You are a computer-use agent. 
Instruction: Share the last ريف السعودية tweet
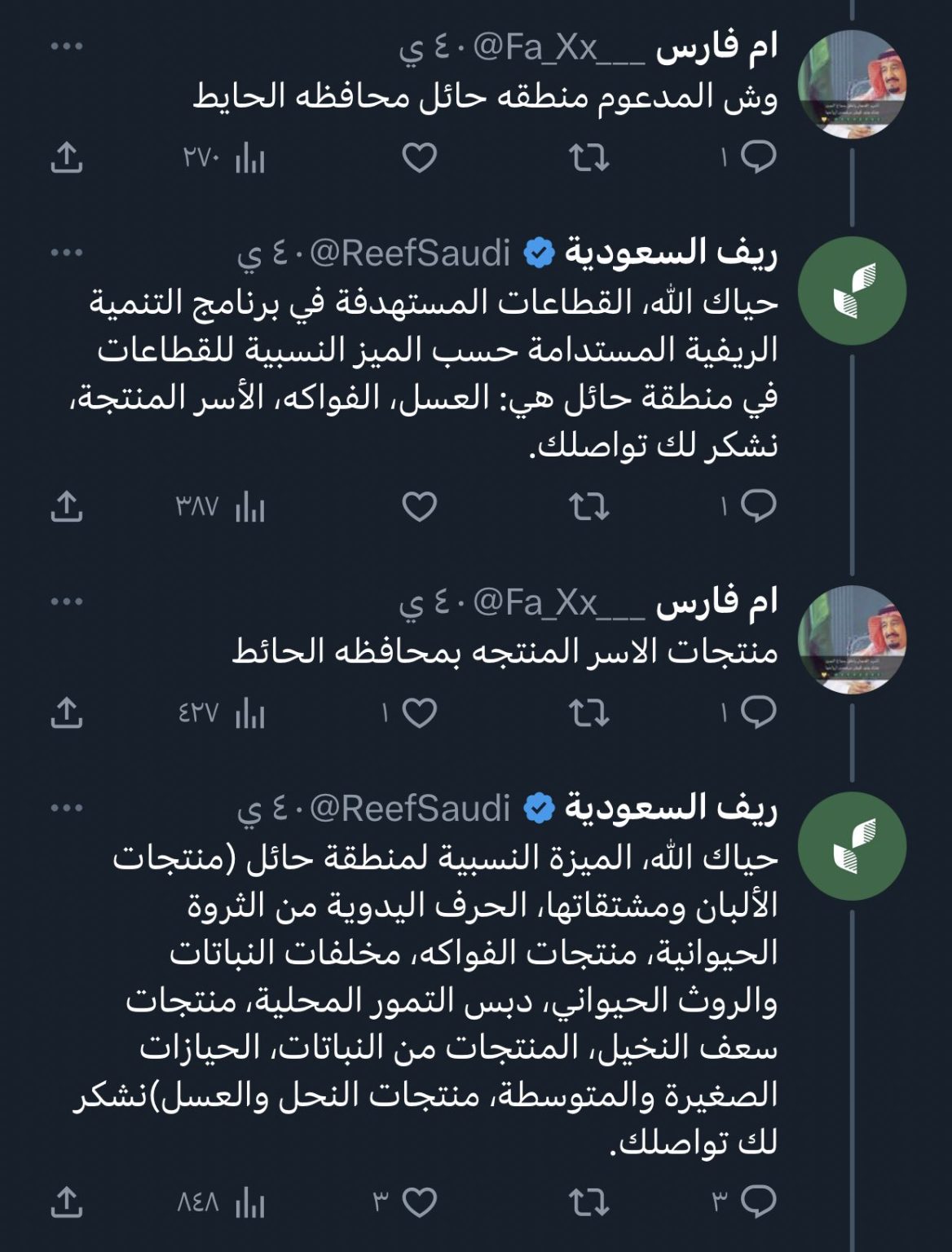(x=67, y=1201)
